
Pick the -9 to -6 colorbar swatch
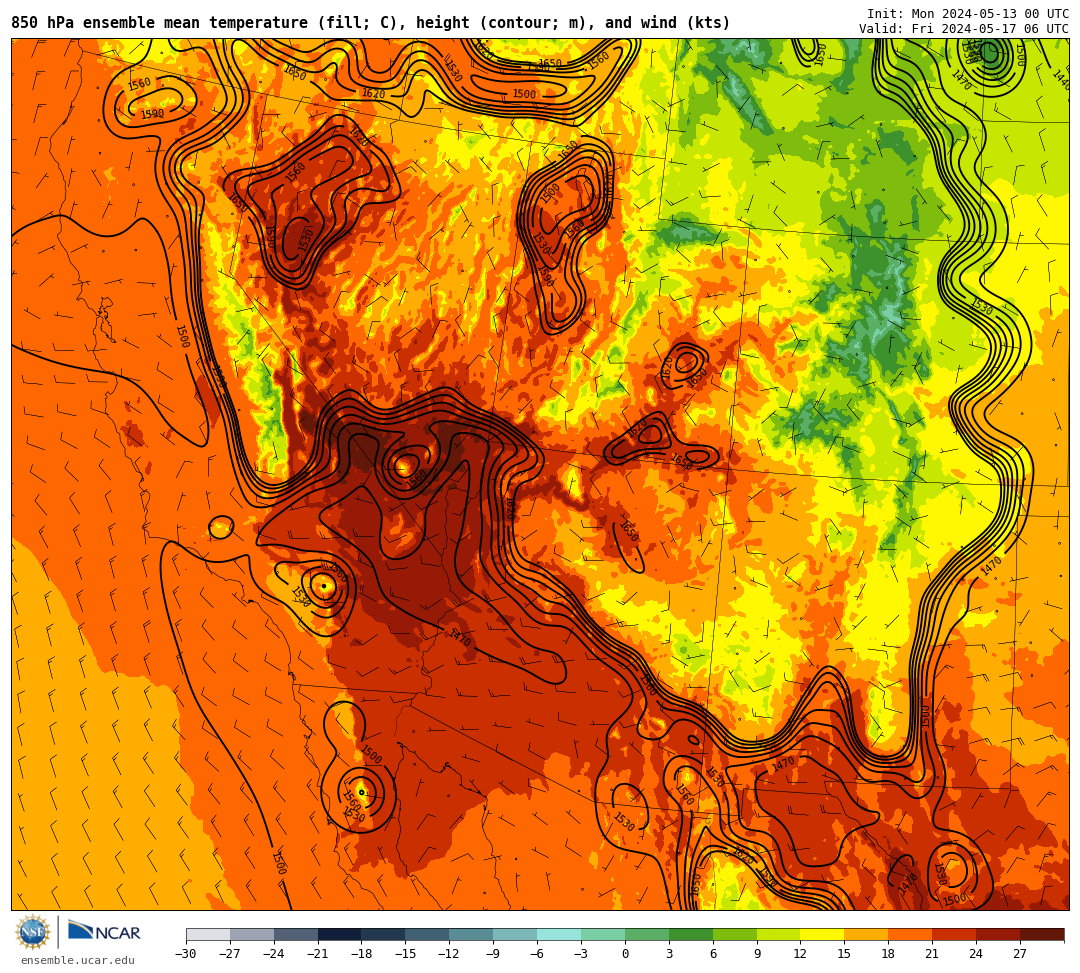coord(515,934)
